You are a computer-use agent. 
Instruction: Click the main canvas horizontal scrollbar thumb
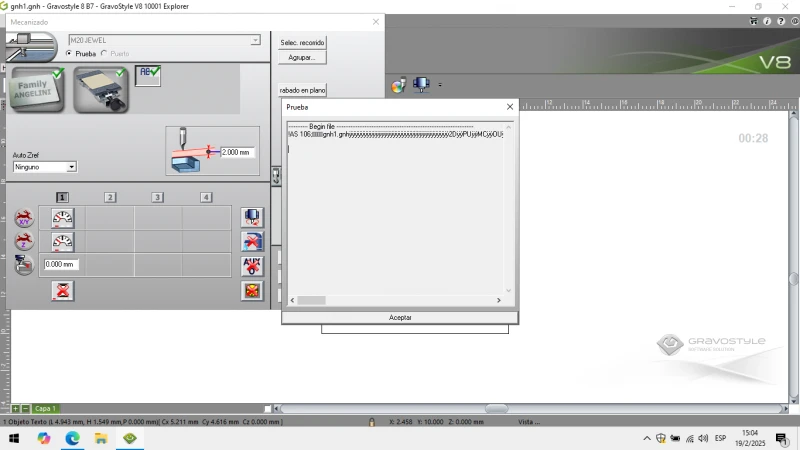point(496,409)
